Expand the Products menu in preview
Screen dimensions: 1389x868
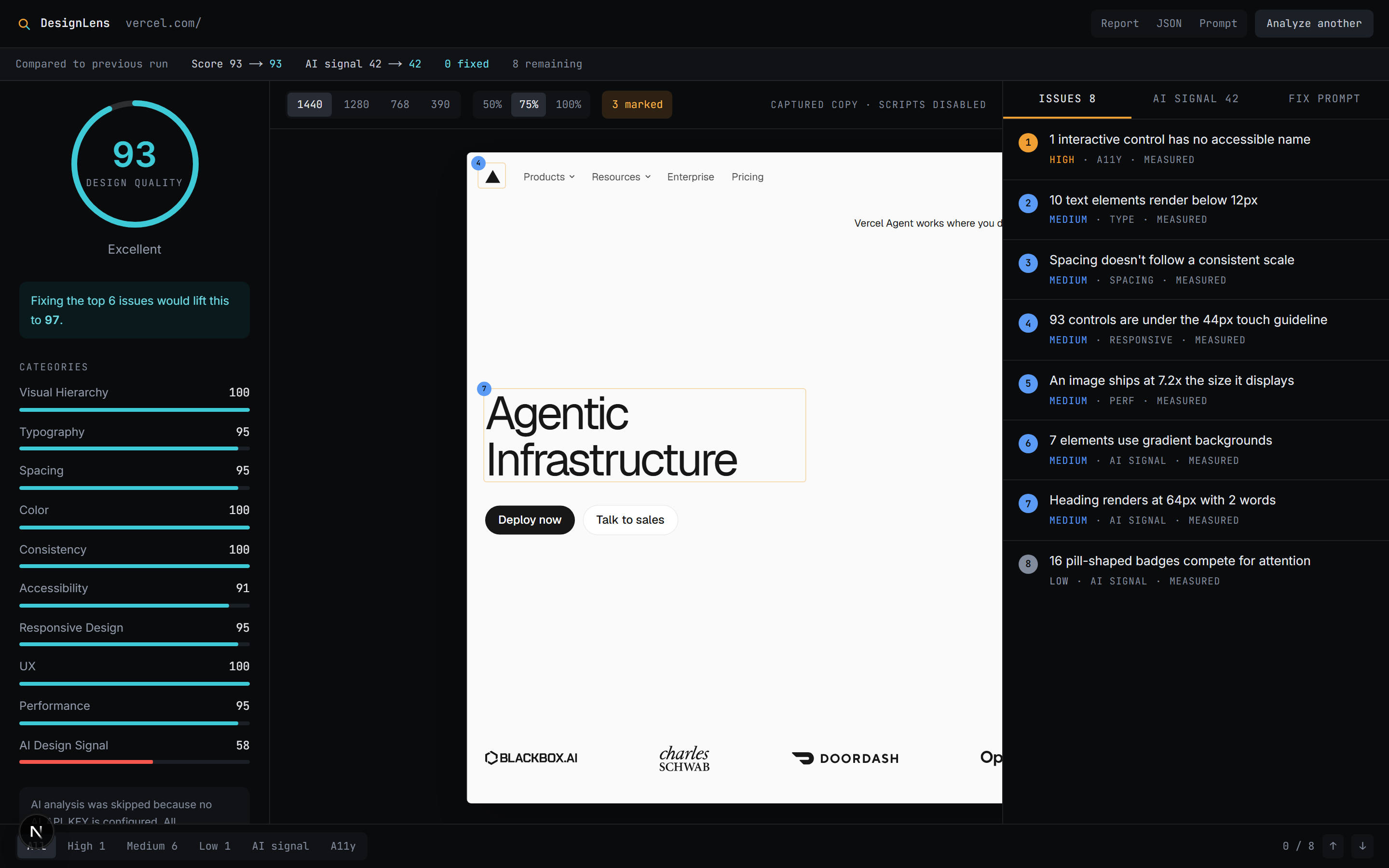549,177
